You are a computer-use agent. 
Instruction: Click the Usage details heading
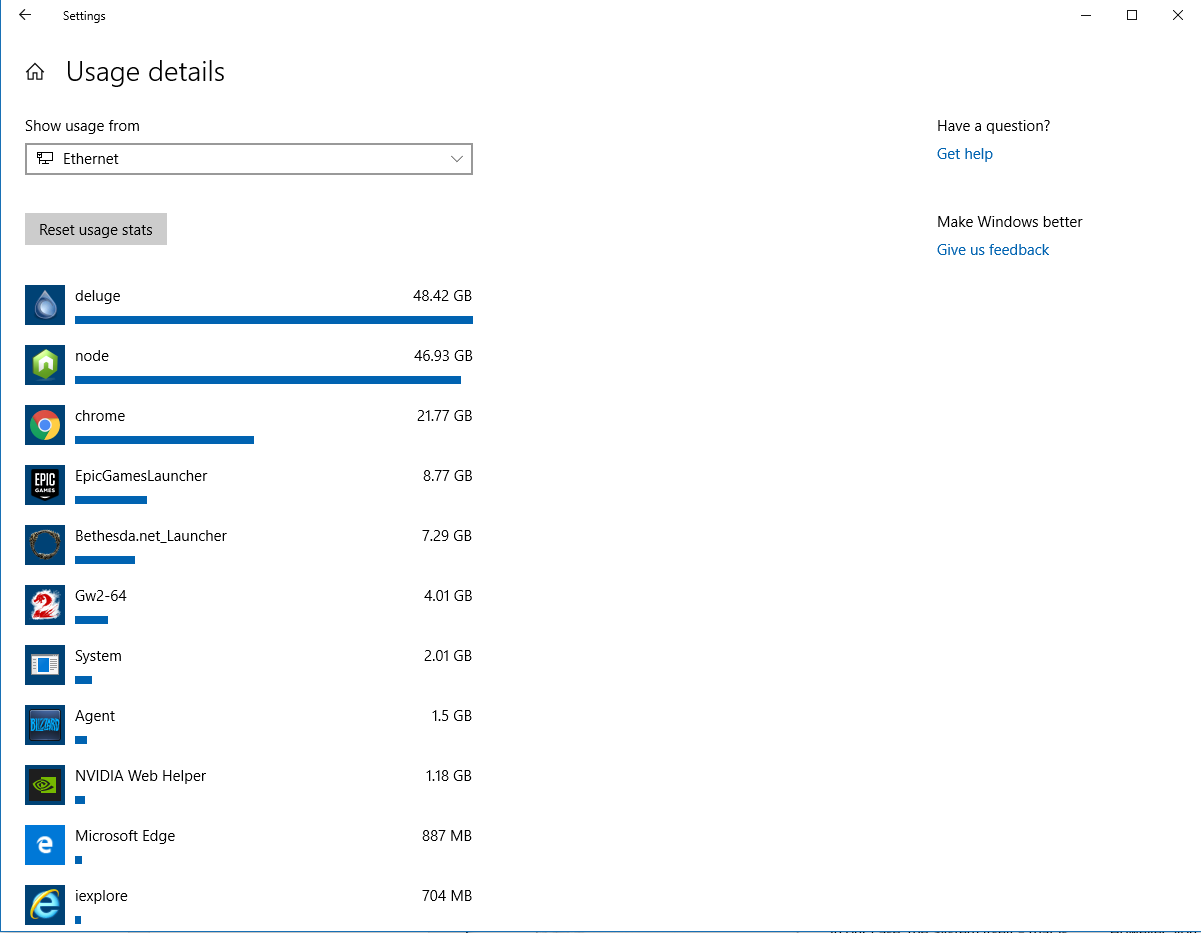click(x=145, y=72)
